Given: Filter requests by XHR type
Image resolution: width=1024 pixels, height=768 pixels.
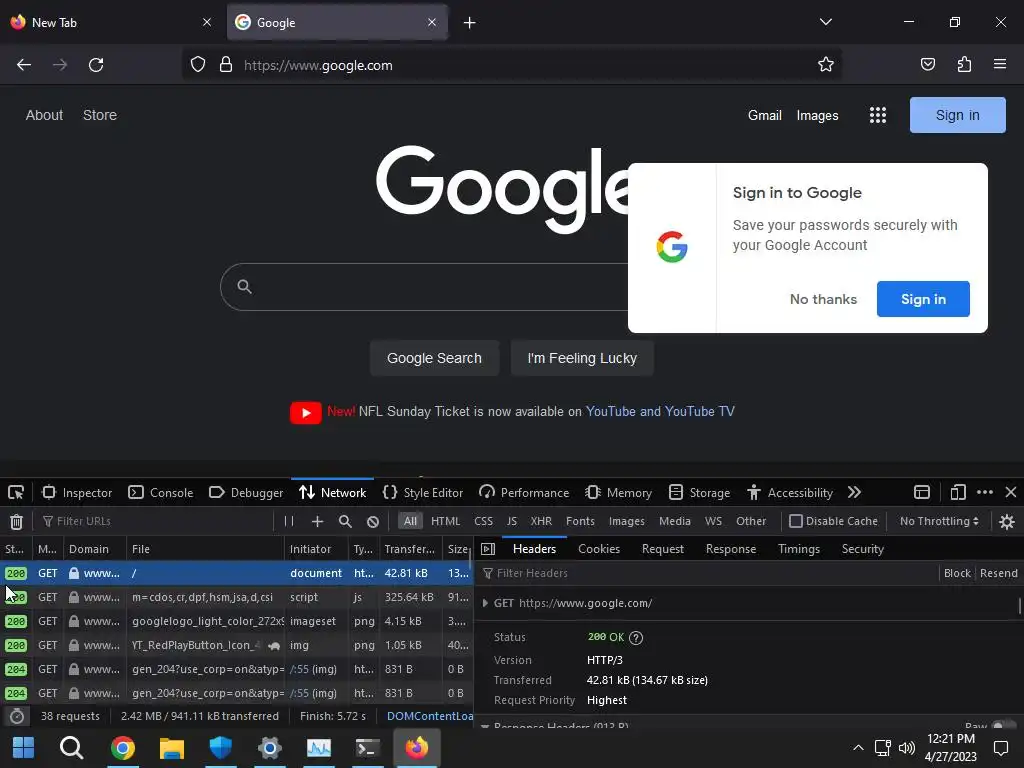Looking at the screenshot, I should tap(541, 521).
